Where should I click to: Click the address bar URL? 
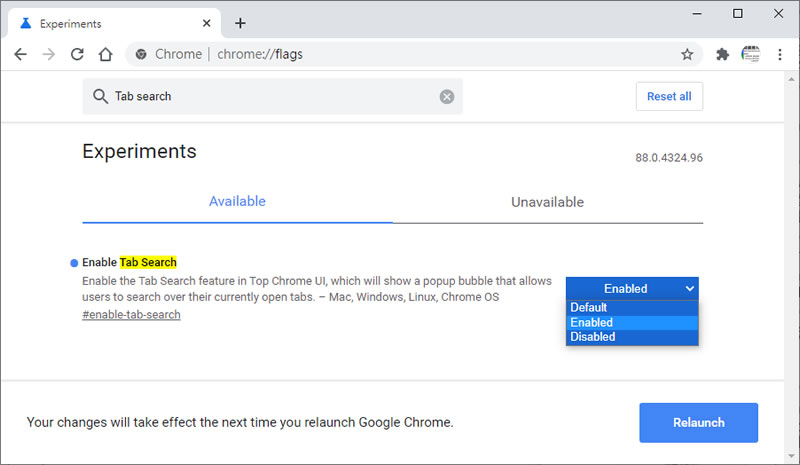tap(260, 54)
